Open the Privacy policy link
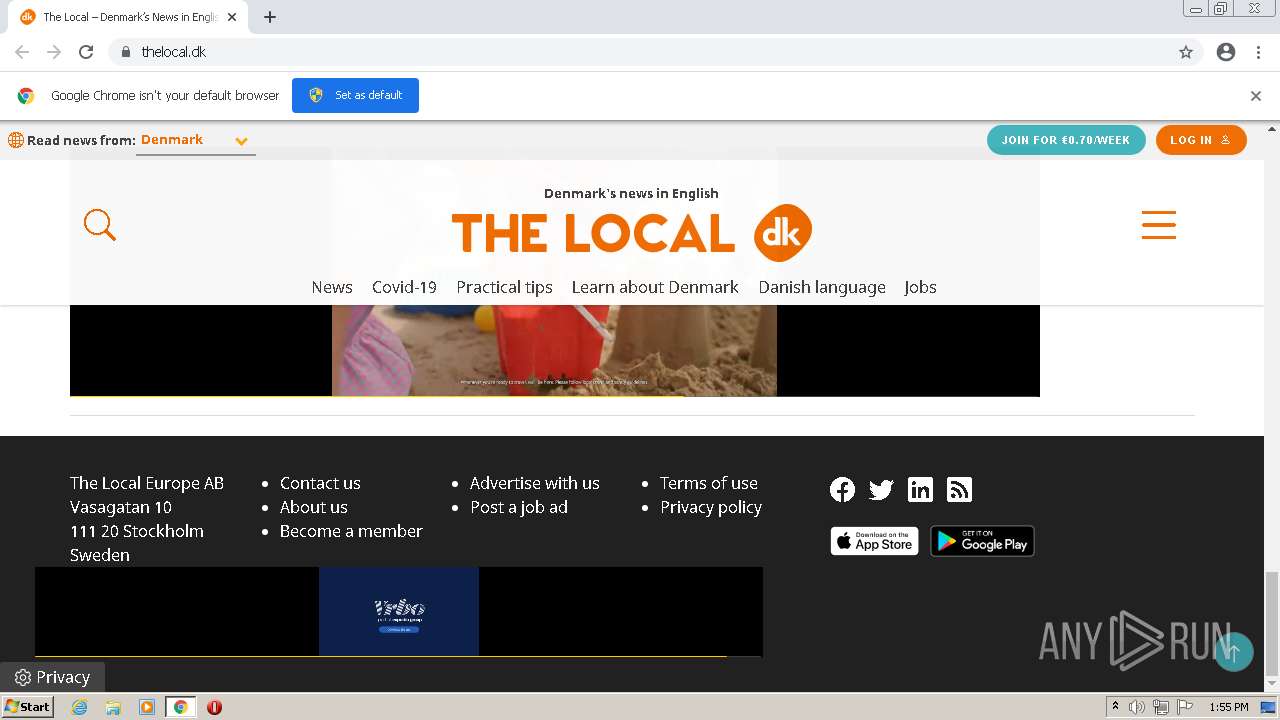 (x=711, y=507)
